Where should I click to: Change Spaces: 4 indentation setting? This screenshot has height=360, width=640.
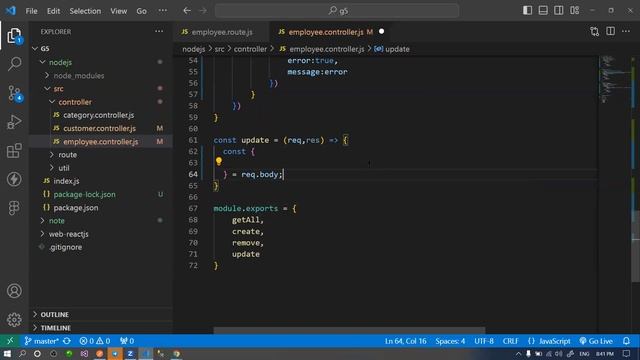450,341
